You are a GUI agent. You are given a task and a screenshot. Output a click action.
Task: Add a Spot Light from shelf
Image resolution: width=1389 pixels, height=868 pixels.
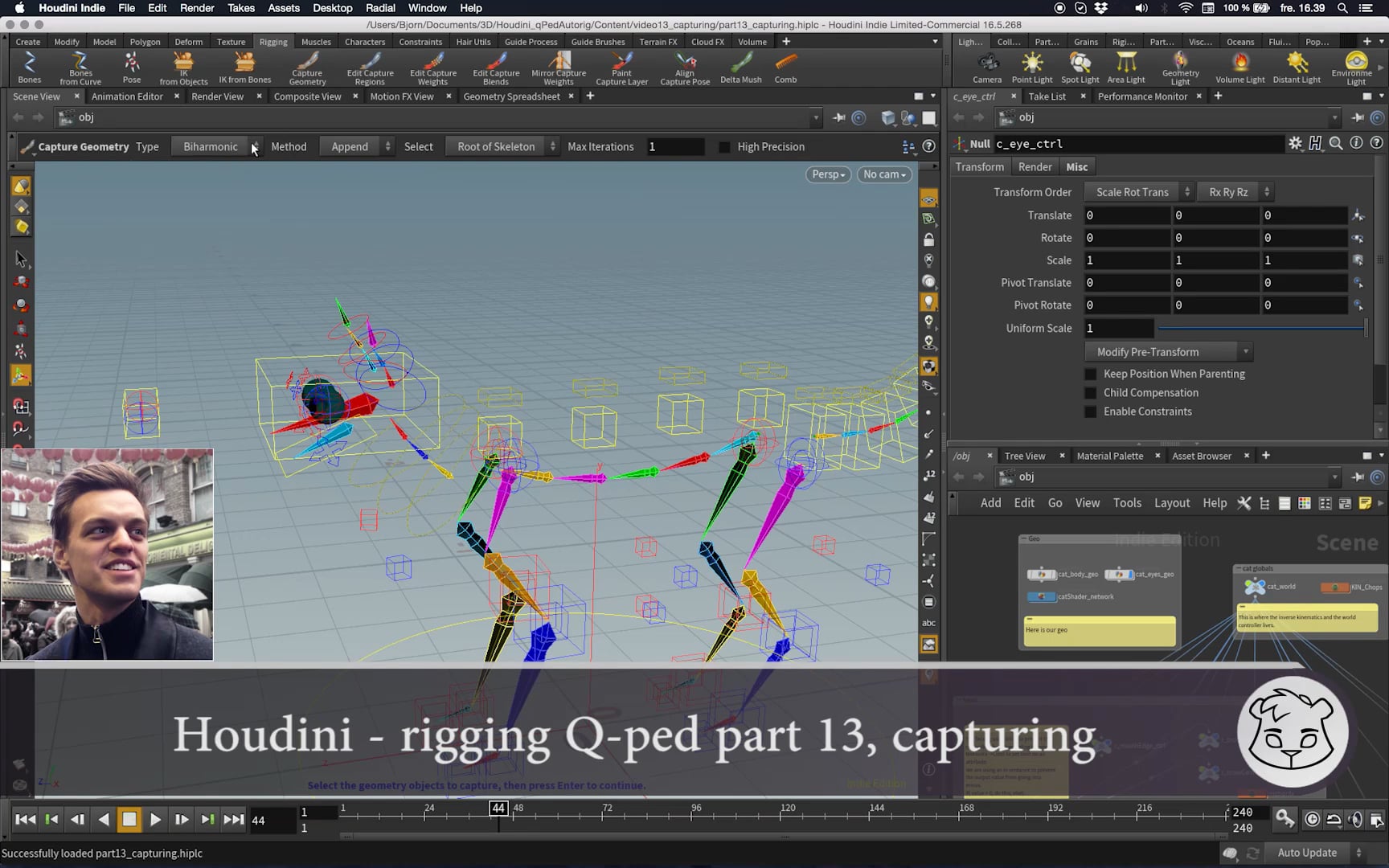point(1080,68)
